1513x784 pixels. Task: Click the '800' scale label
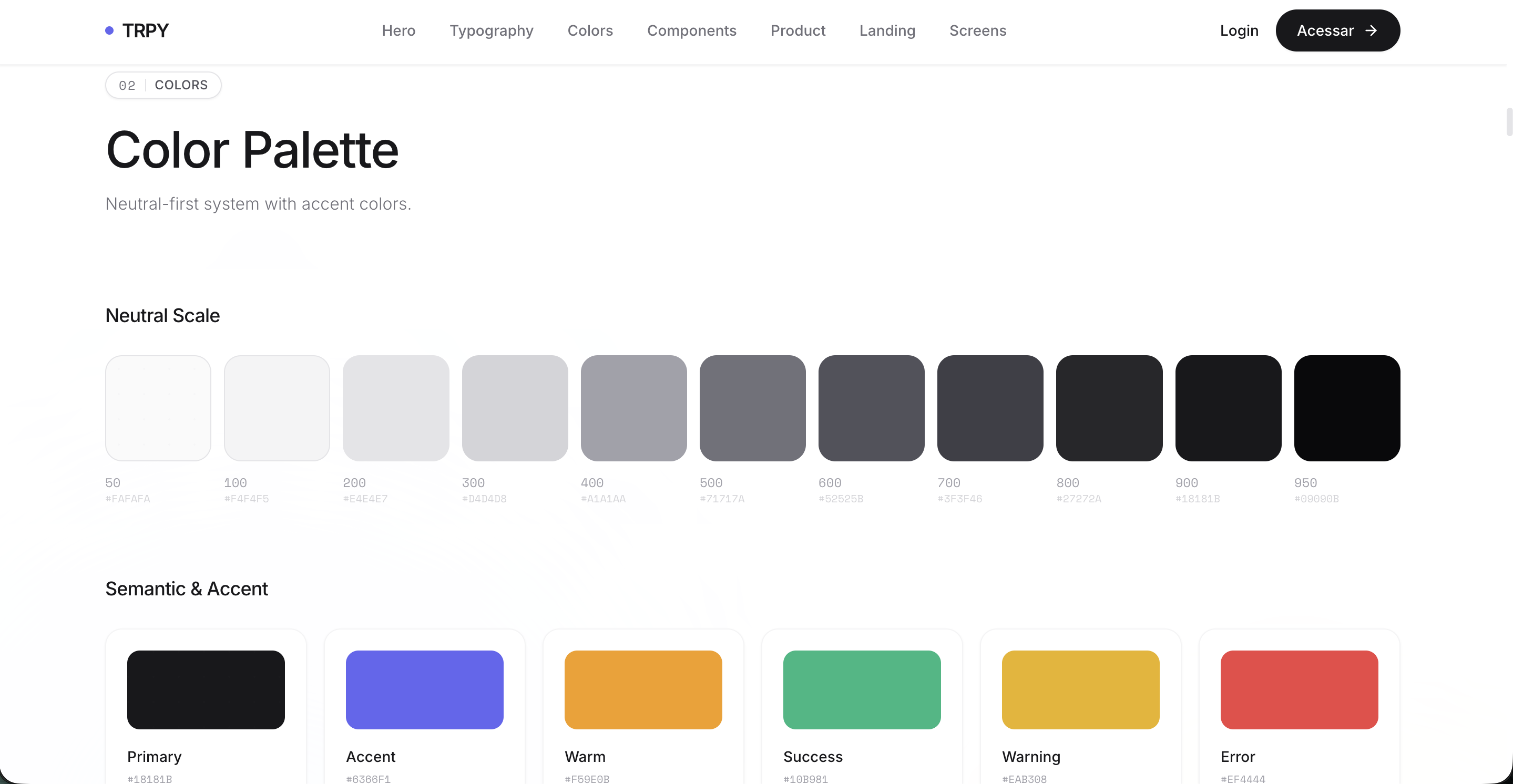pos(1067,483)
